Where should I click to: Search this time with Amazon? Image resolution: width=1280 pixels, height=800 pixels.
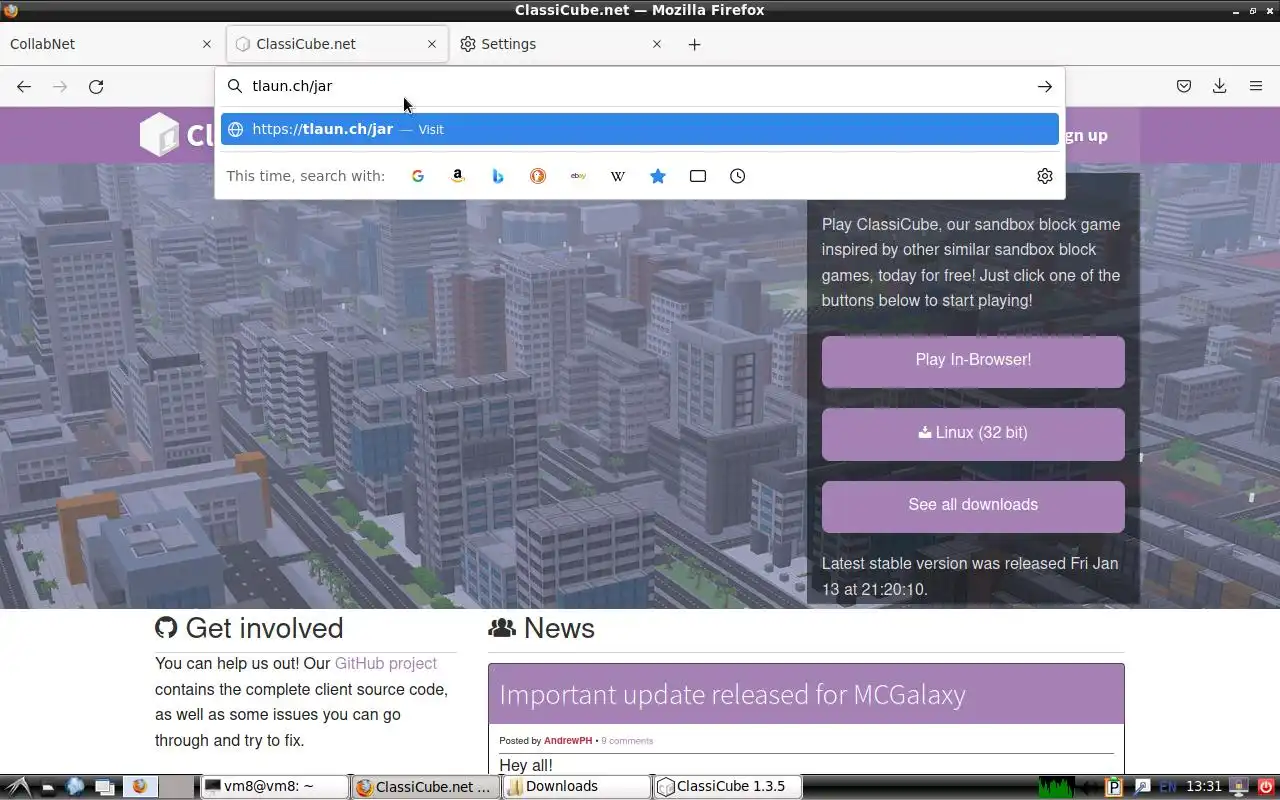(458, 176)
